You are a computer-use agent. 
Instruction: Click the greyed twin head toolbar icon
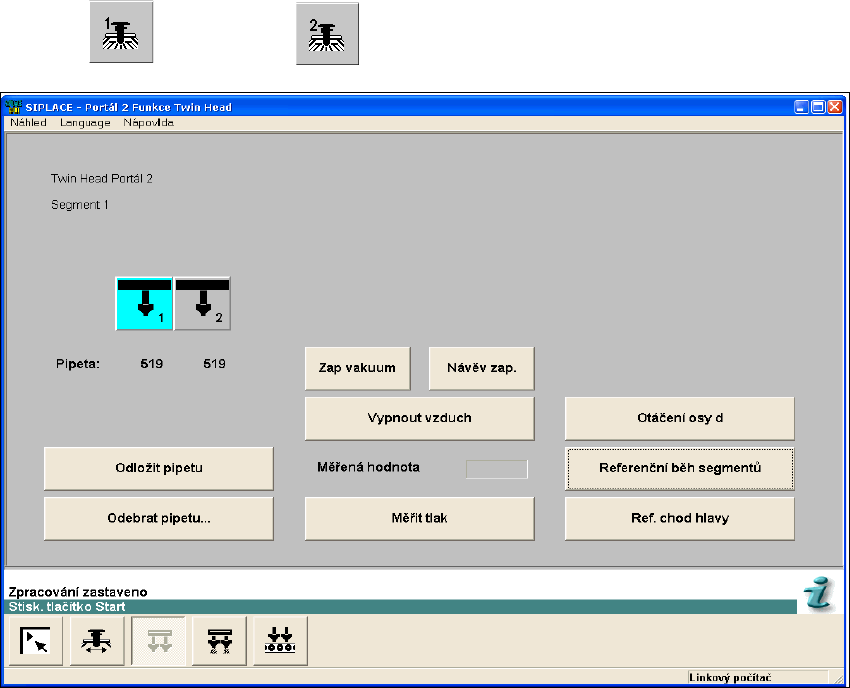(x=158, y=641)
